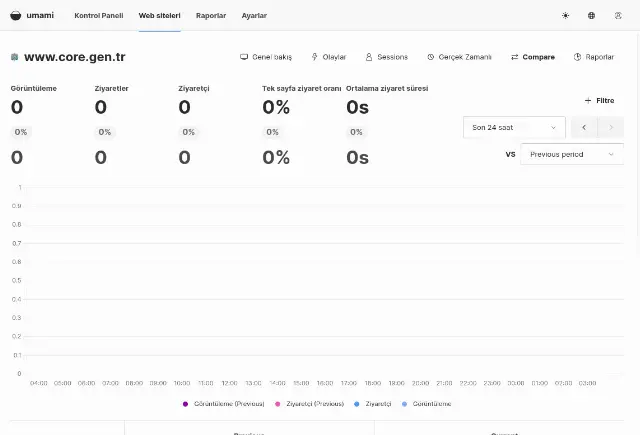The width and height of the screenshot is (640, 435).
Task: Open Genel bakış overview view
Action: coord(266,57)
